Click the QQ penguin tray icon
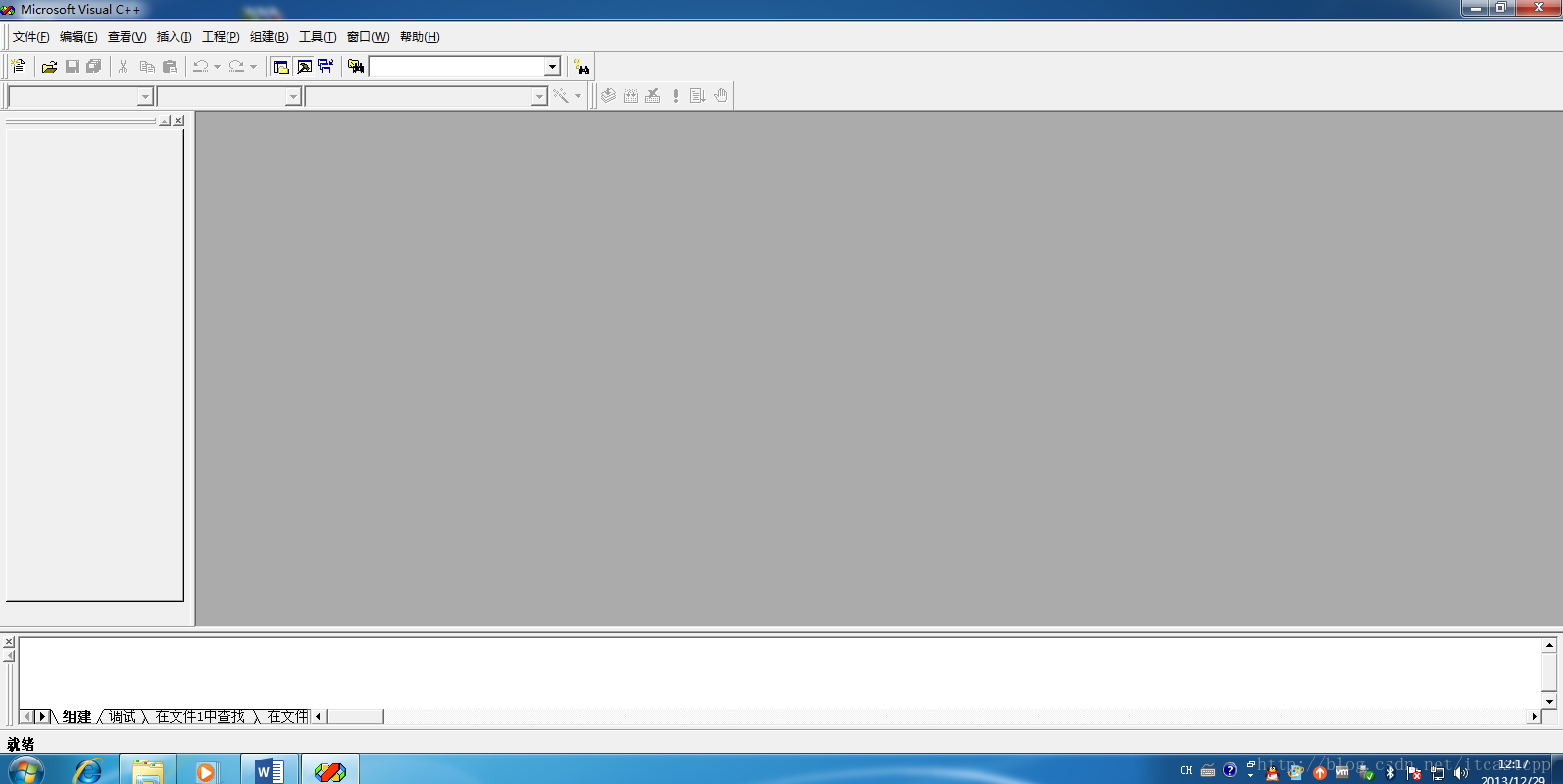 [x=1272, y=772]
